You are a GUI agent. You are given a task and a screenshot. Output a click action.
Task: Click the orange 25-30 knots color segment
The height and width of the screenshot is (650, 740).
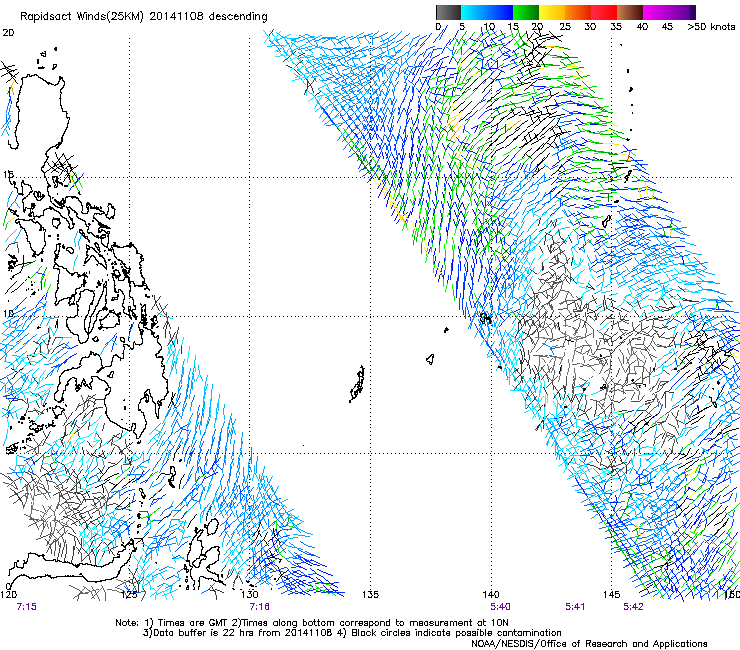pos(578,12)
